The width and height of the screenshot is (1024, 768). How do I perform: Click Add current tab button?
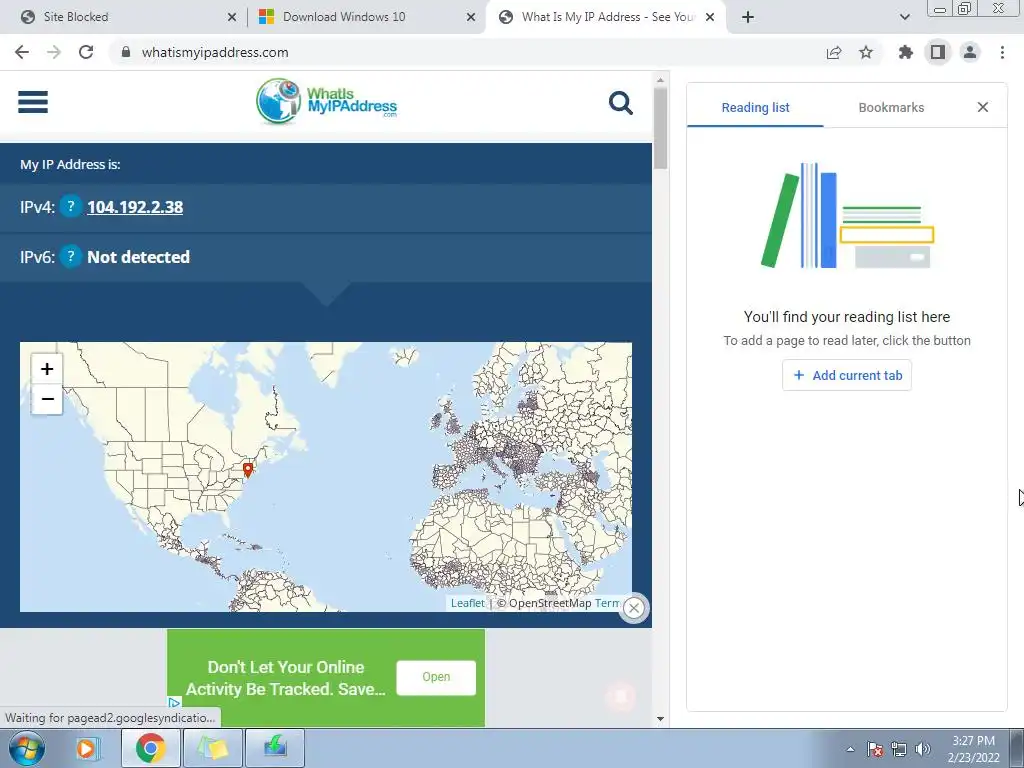847,376
